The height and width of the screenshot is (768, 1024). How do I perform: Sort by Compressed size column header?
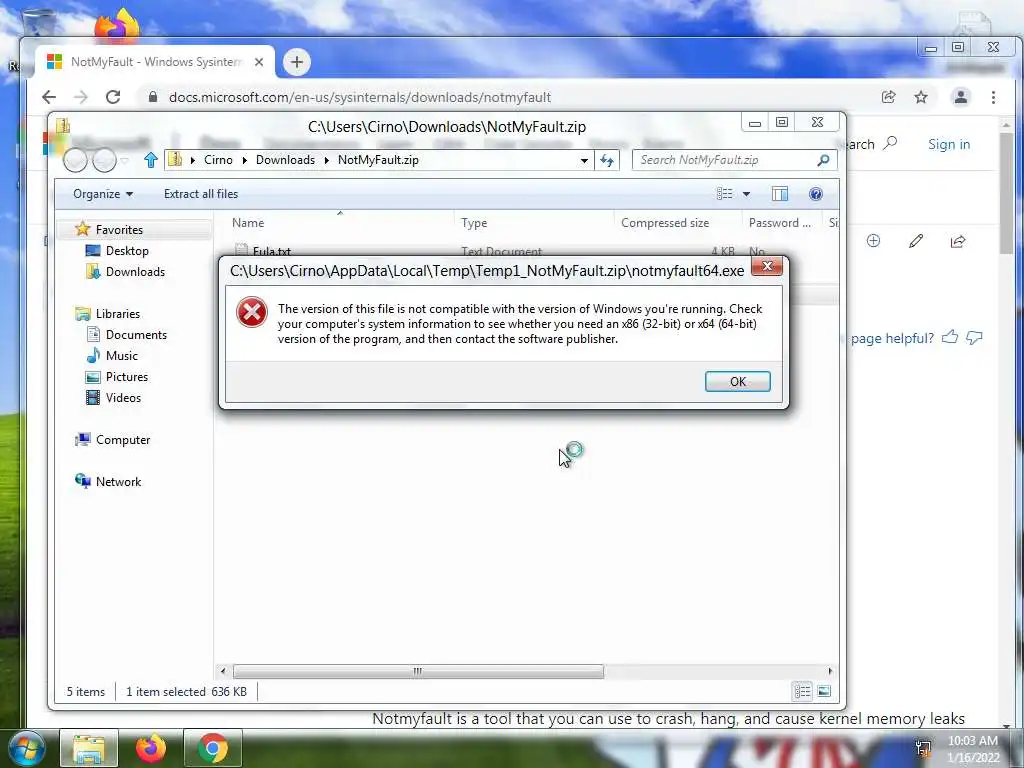point(665,223)
